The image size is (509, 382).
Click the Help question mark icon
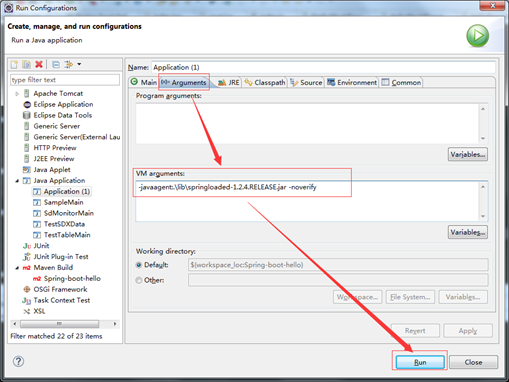18,361
